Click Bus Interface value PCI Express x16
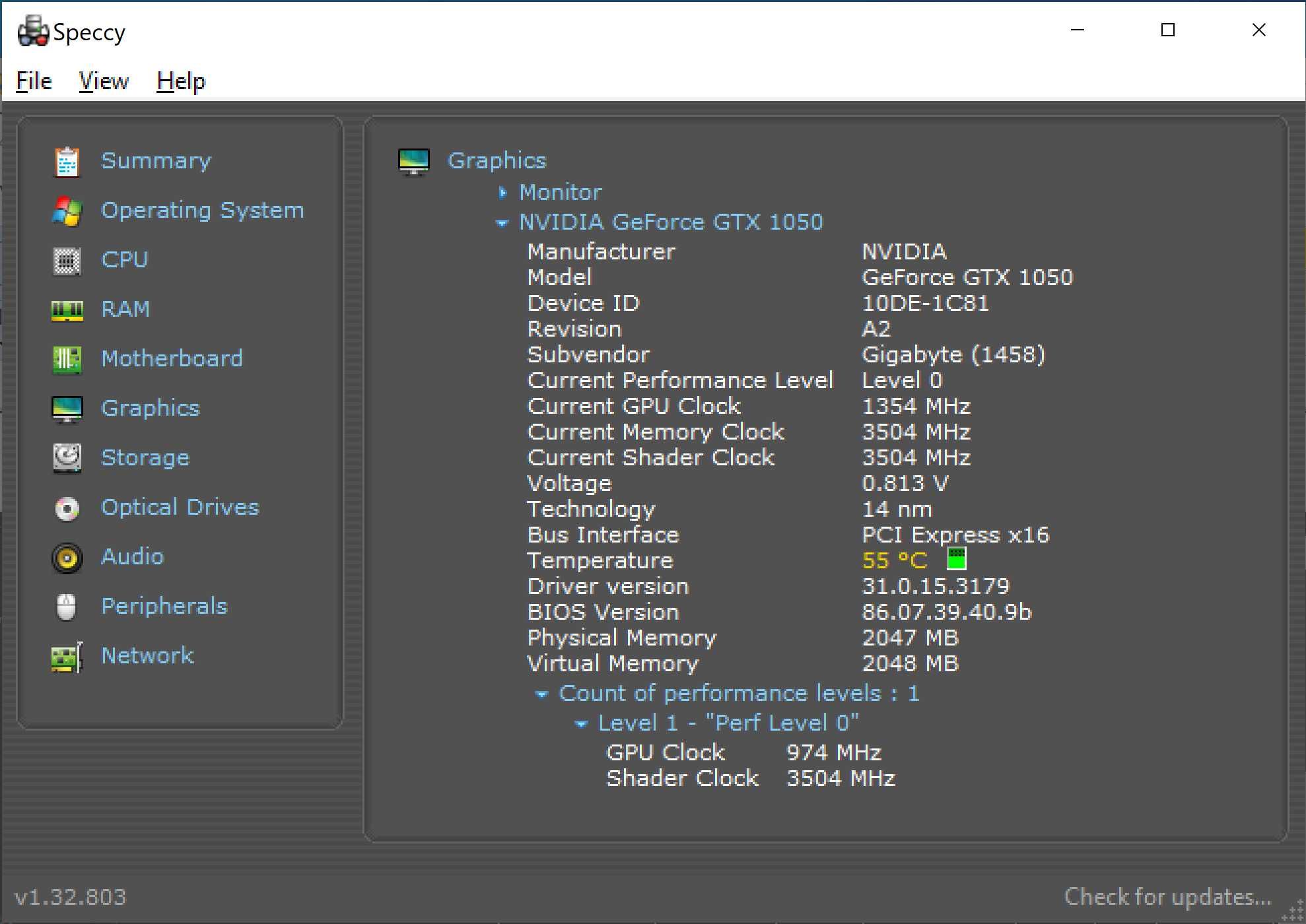This screenshot has height=924, width=1306. point(955,535)
